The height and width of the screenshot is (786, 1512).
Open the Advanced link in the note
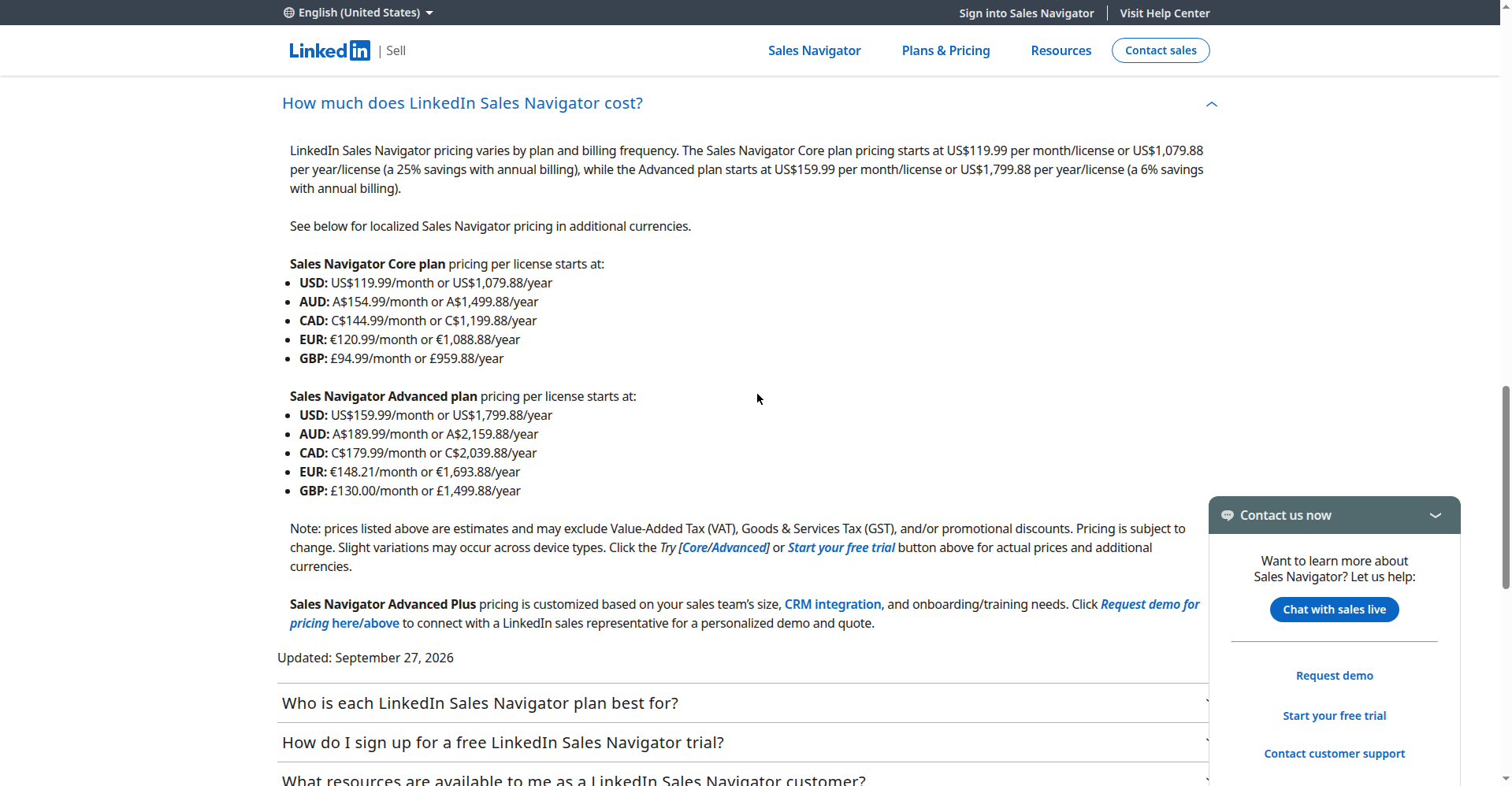[x=739, y=547]
